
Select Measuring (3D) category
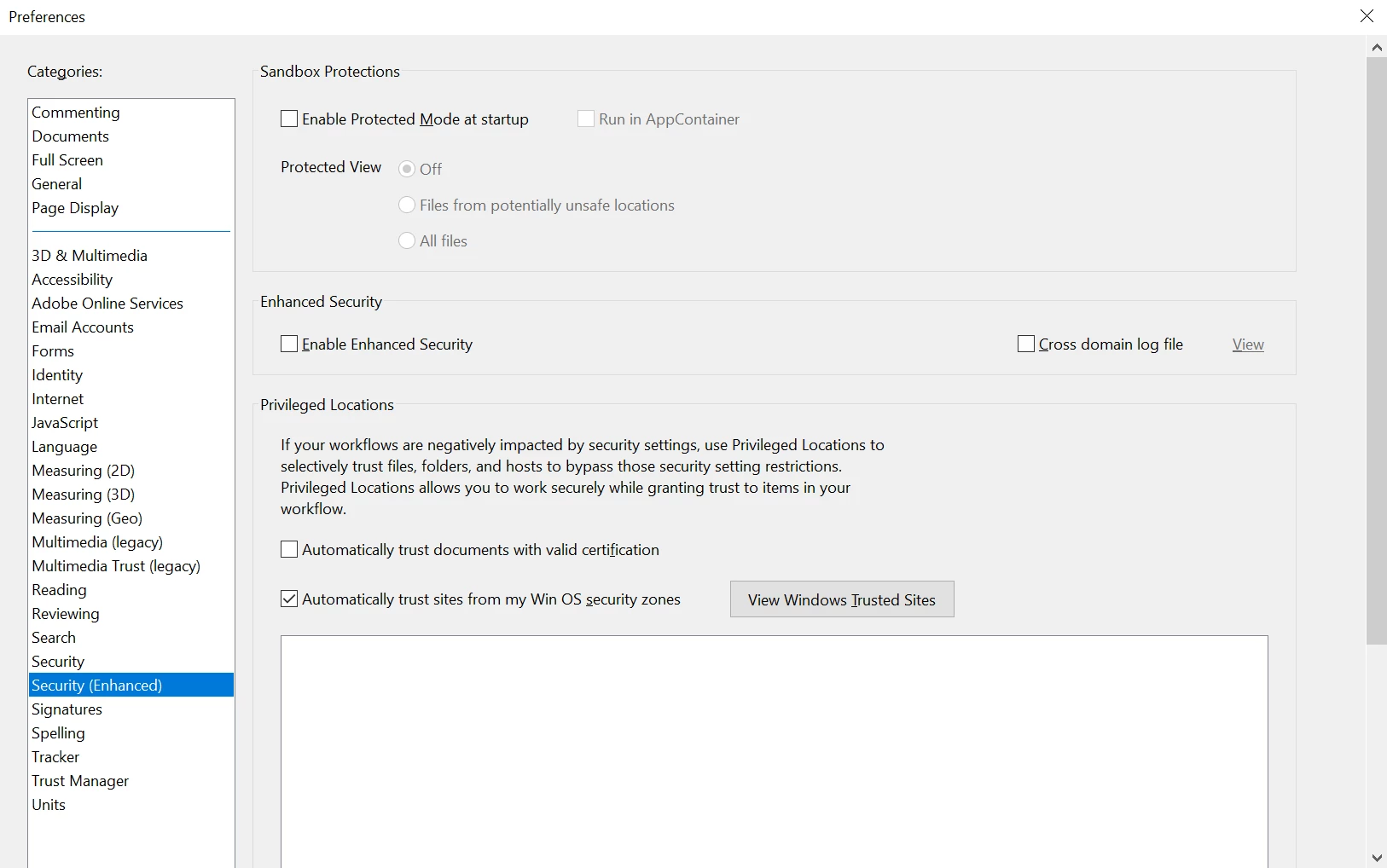point(131,495)
